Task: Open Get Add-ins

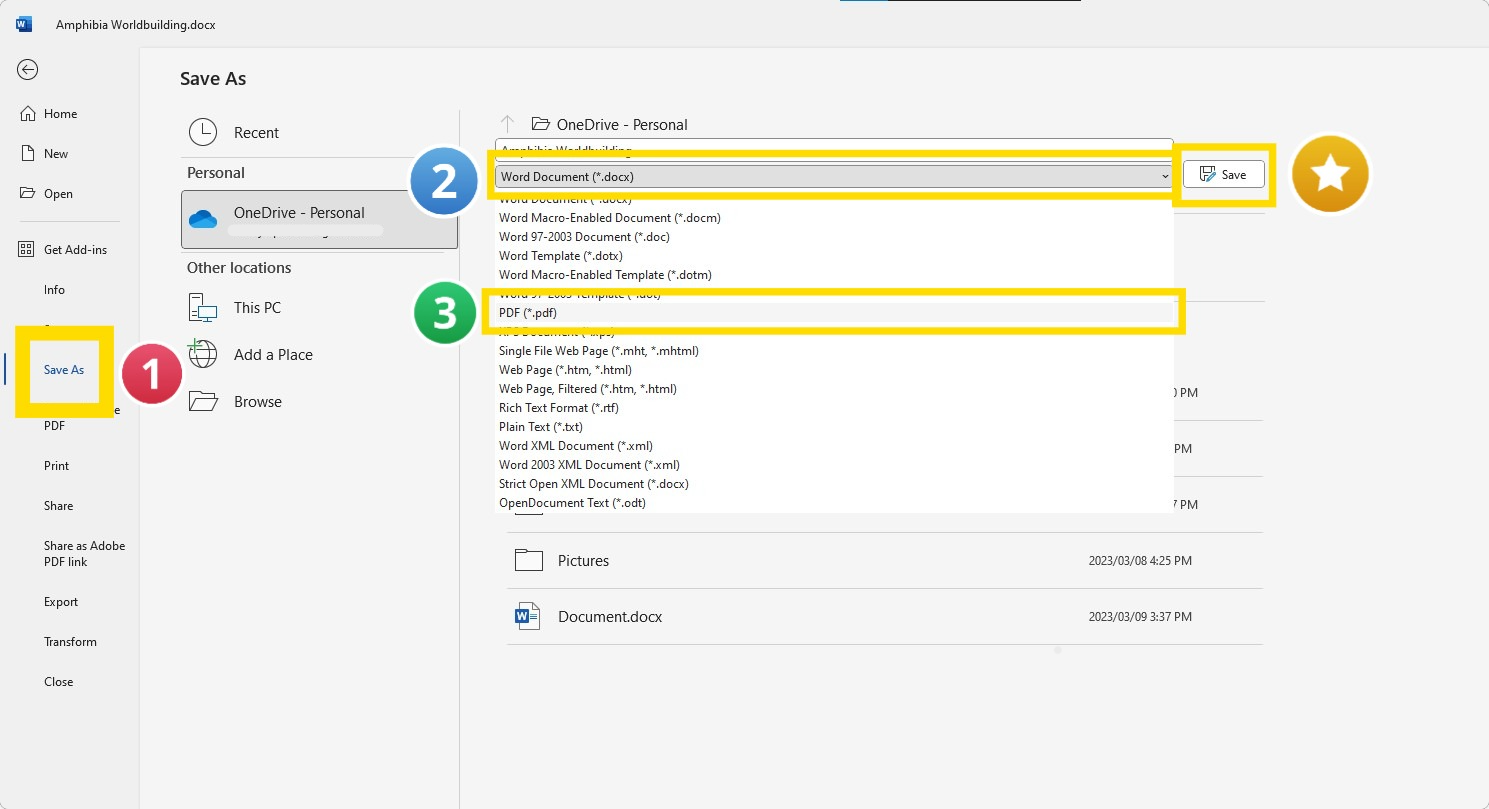Action: click(75, 250)
